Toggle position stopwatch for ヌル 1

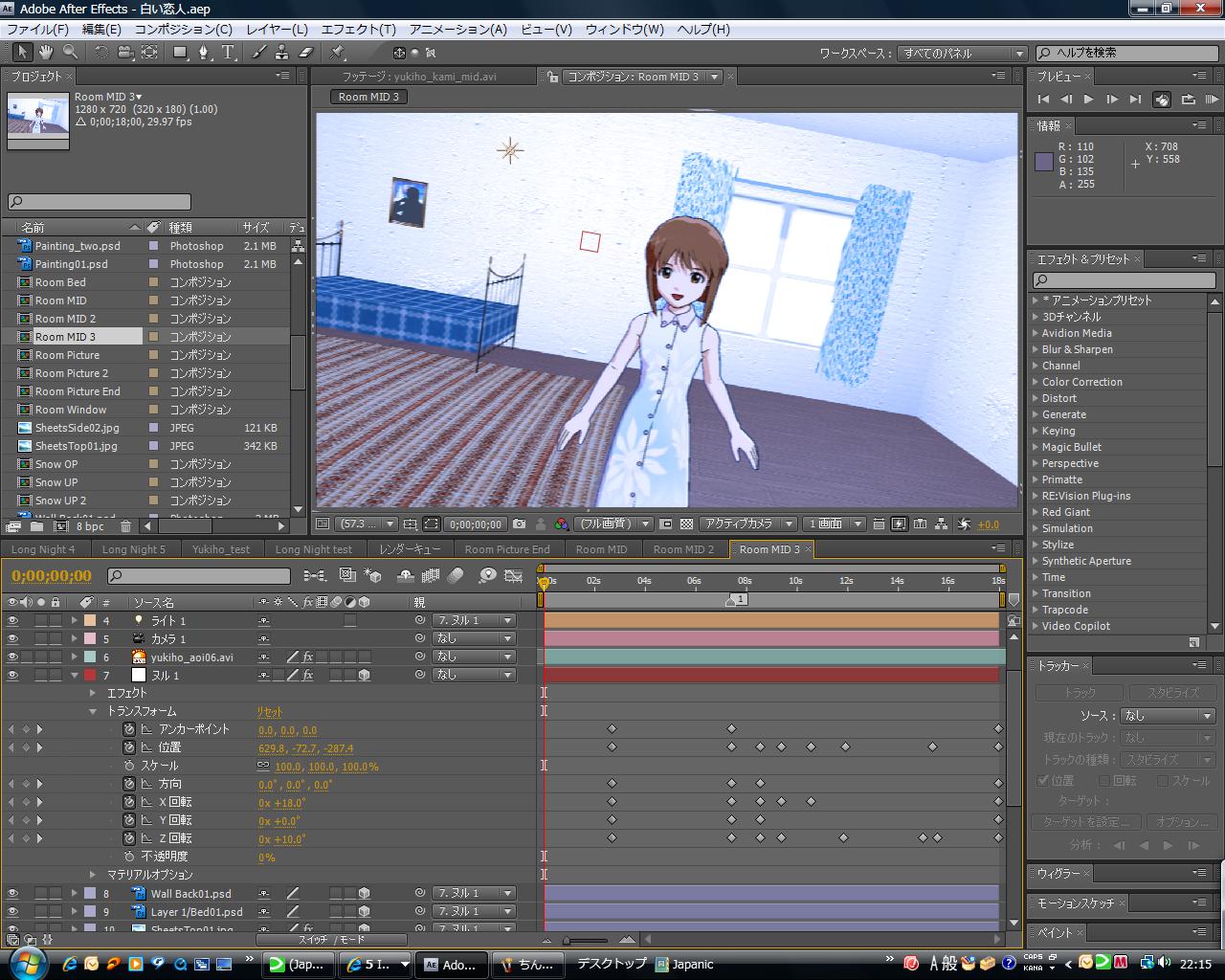pos(129,747)
